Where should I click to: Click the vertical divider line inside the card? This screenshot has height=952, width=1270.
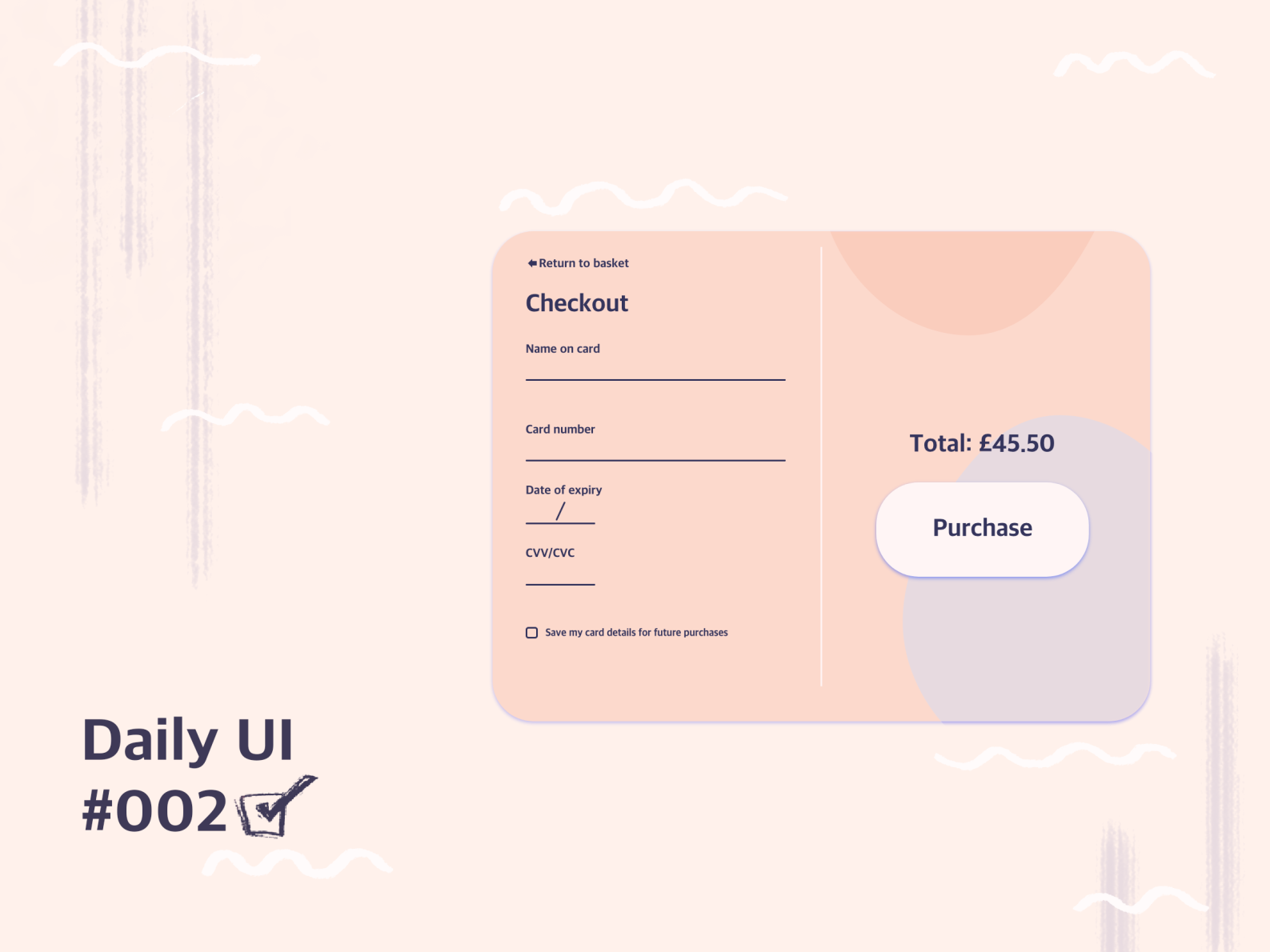point(822,468)
